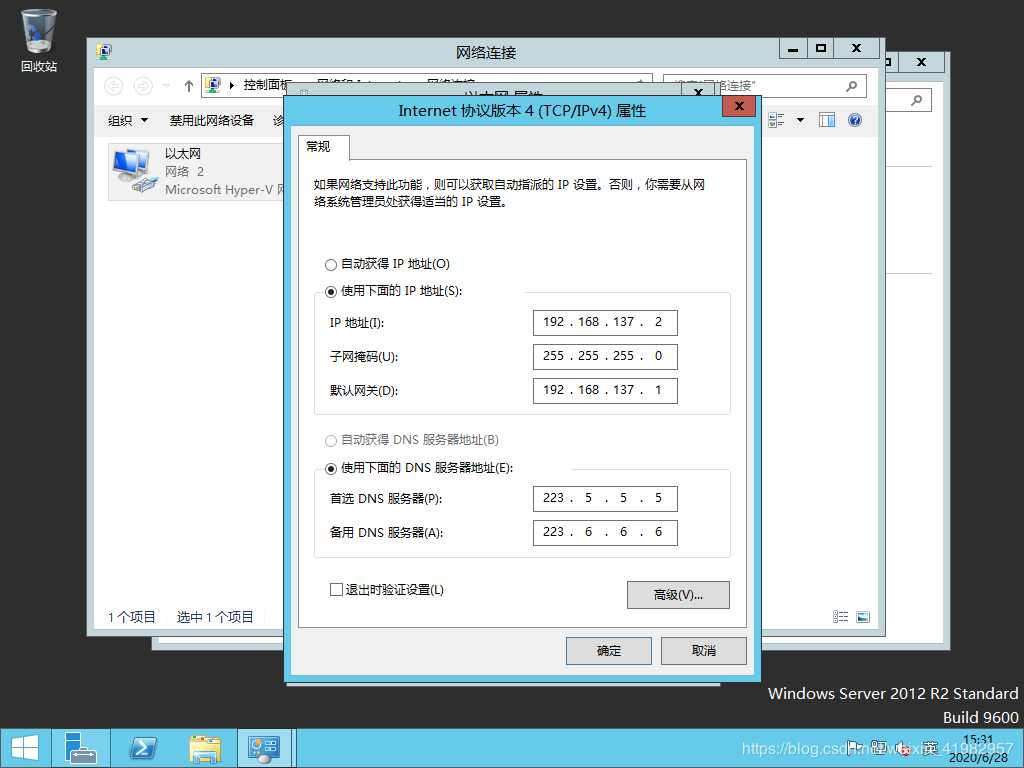Click the IP address field 192.168.137.2

tap(605, 323)
